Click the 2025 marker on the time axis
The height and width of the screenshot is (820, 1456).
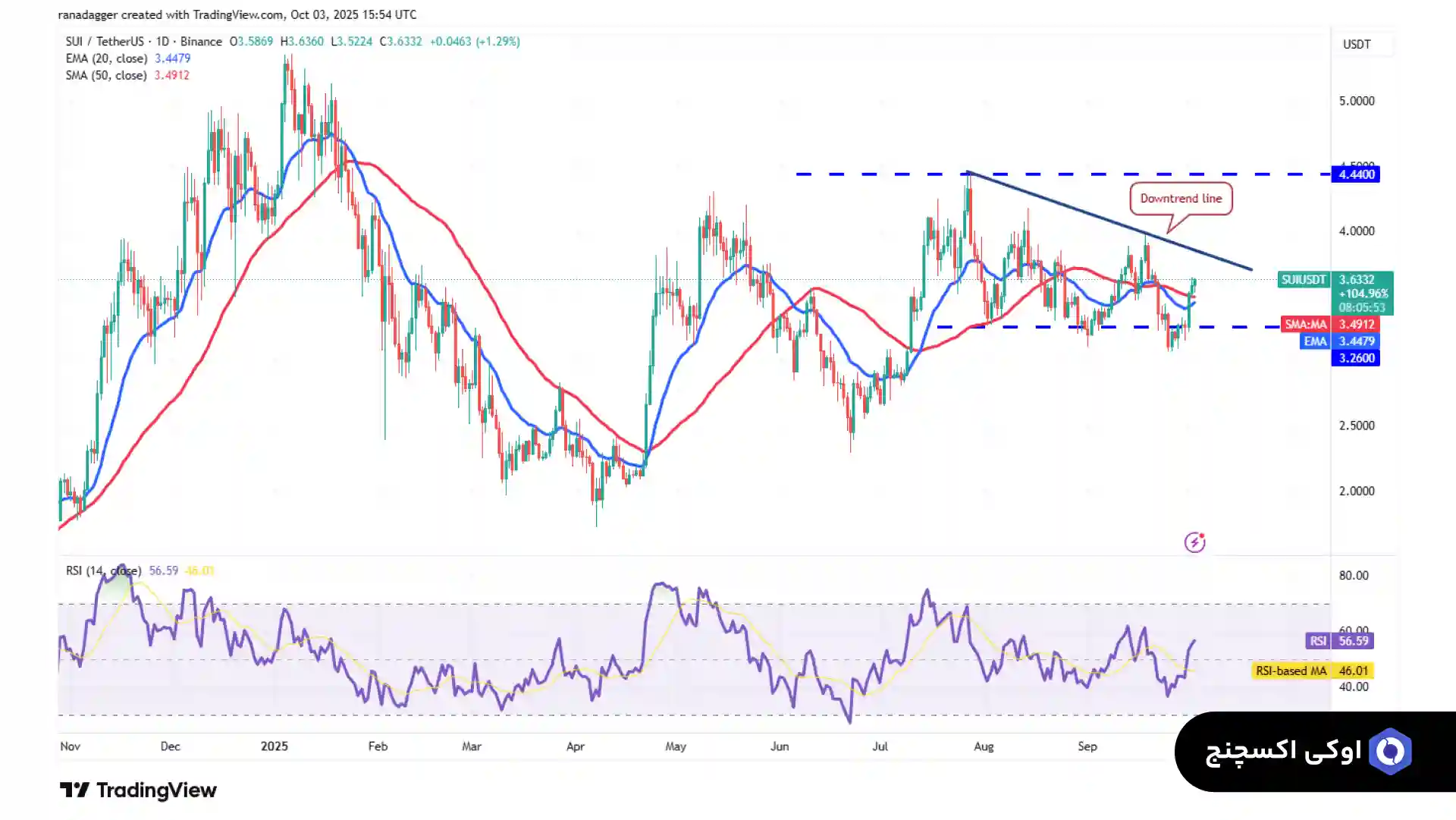coord(274,746)
